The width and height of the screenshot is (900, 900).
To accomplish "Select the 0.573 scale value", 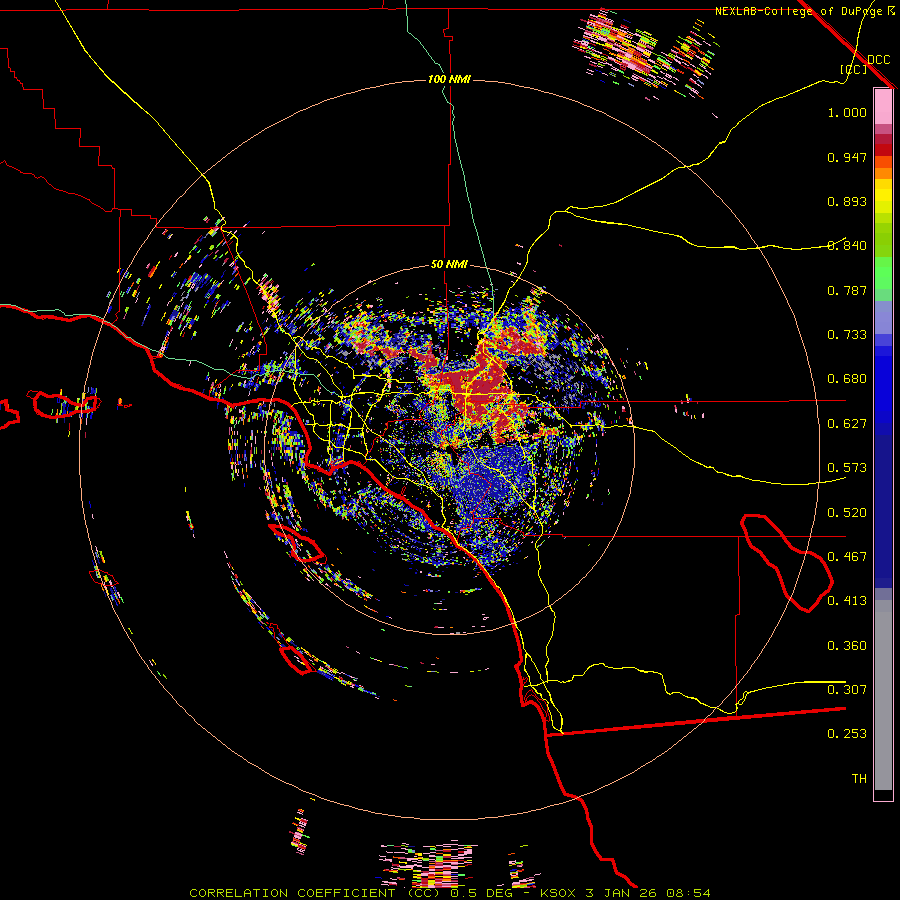I will point(847,468).
